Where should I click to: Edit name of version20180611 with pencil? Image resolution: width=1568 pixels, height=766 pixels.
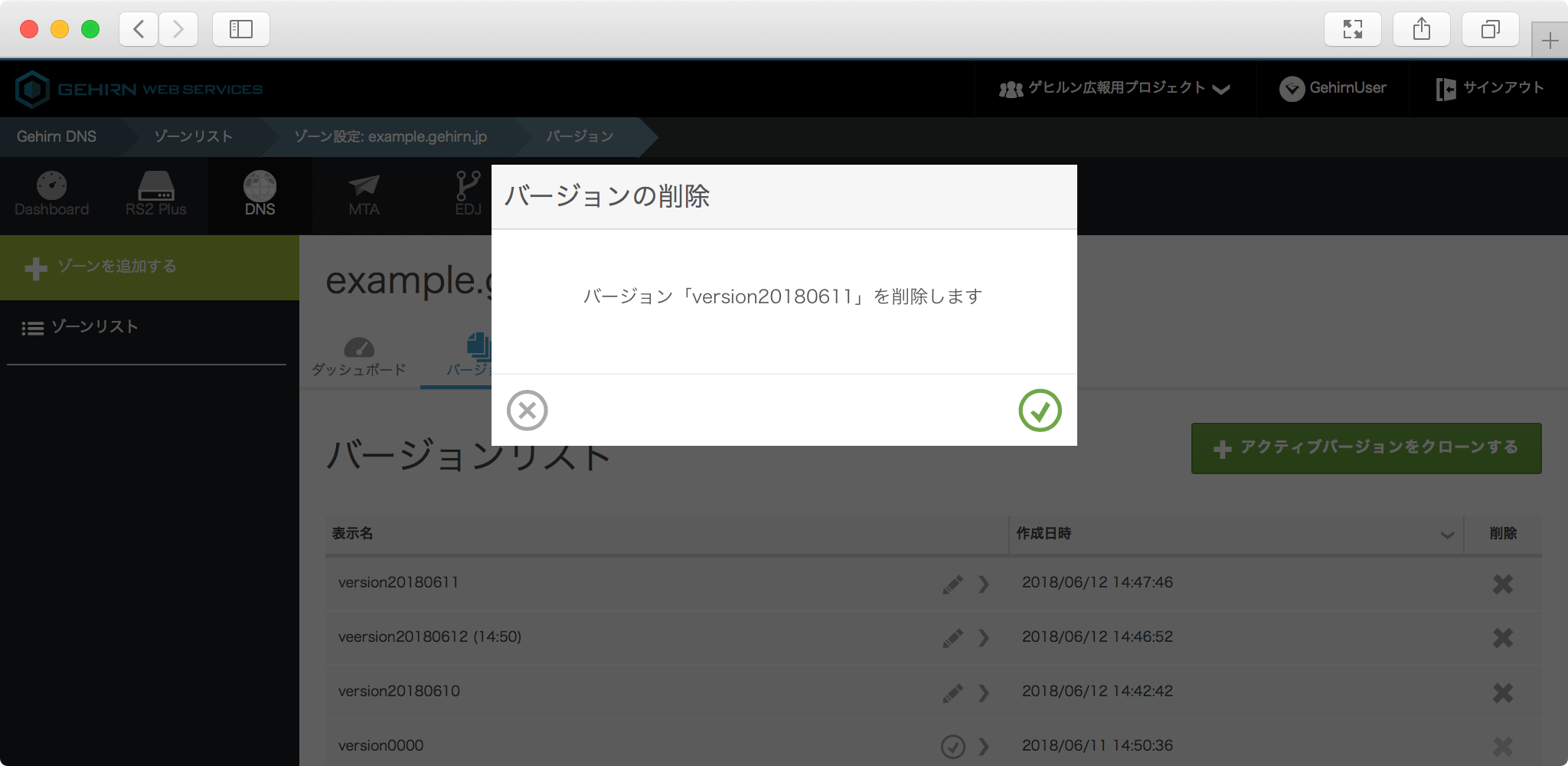click(x=952, y=584)
